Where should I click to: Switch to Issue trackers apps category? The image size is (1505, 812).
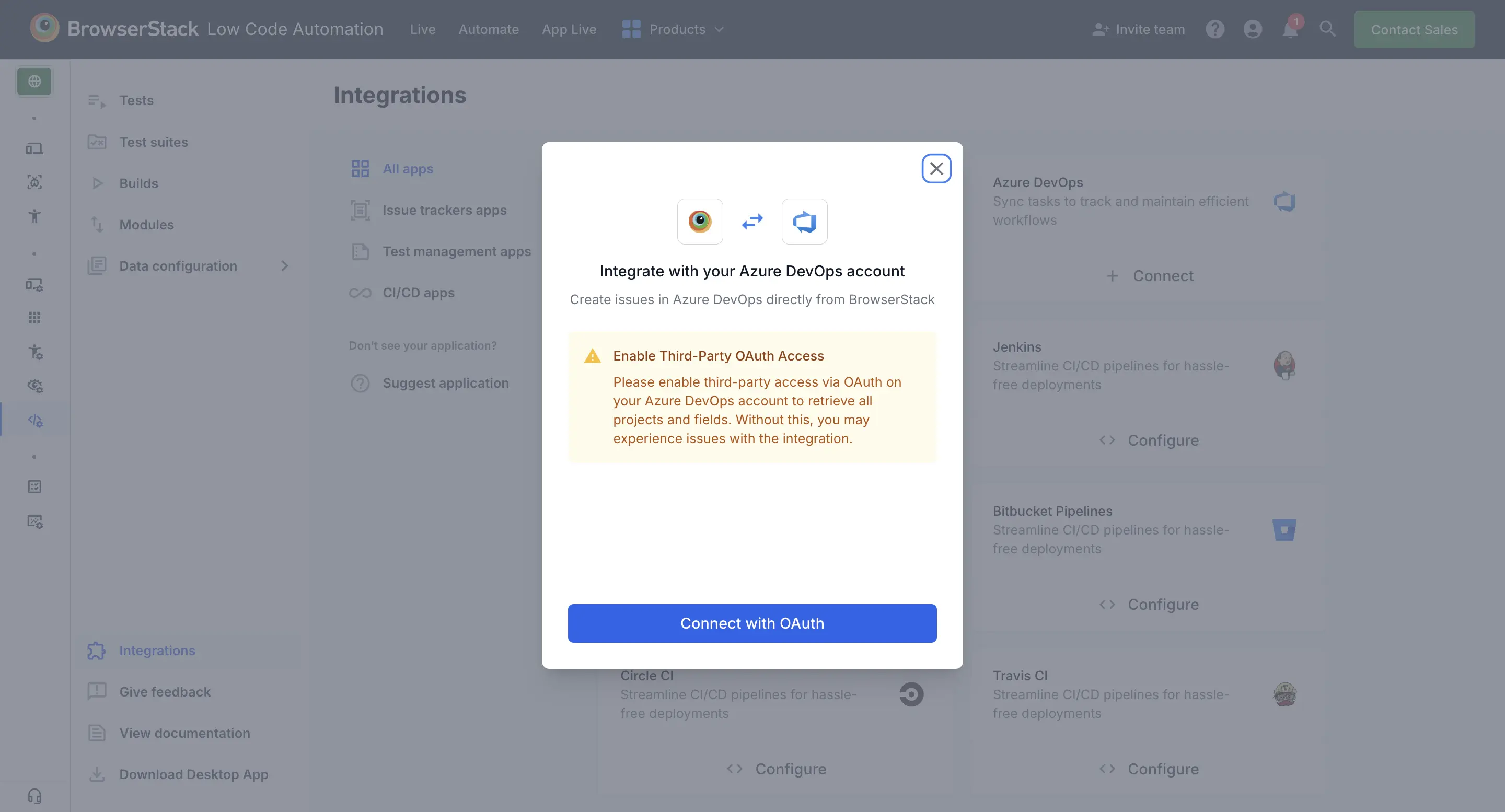[x=444, y=210]
